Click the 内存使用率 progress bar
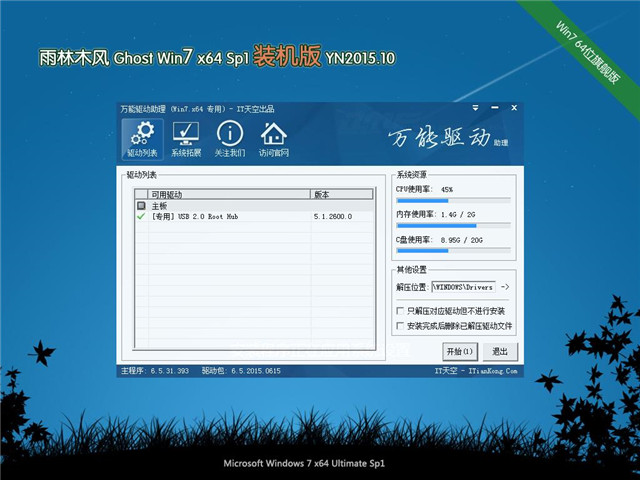The image size is (640, 480). pyautogui.click(x=453, y=226)
